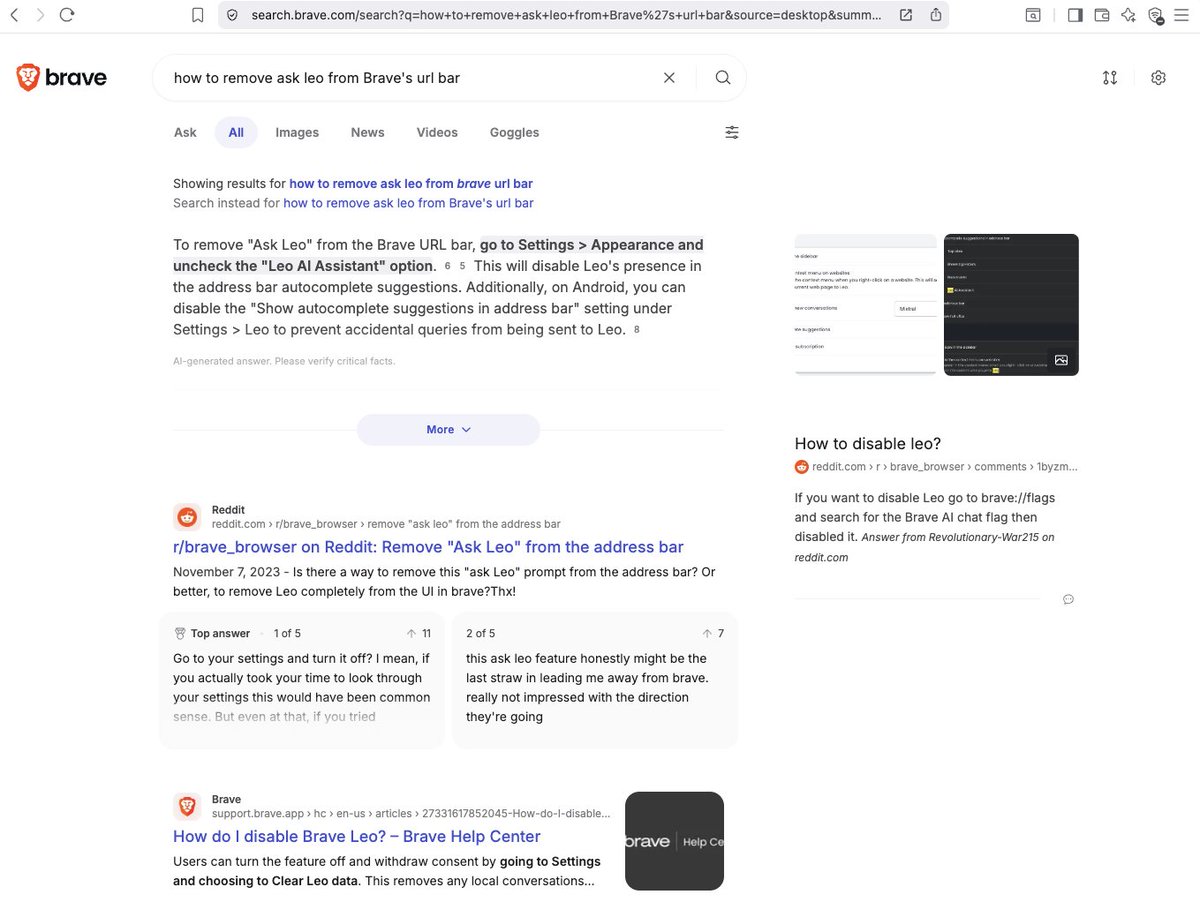1200x917 pixels.
Task: Click the support.brave.app breadcrumb path
Action: click(x=411, y=814)
